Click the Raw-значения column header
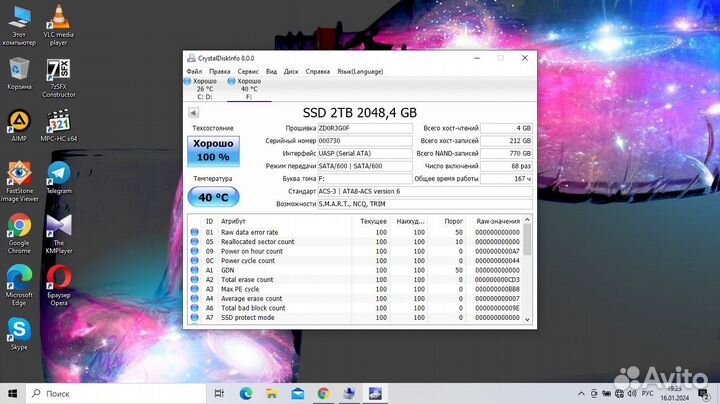The height and width of the screenshot is (404, 720). pos(494,221)
